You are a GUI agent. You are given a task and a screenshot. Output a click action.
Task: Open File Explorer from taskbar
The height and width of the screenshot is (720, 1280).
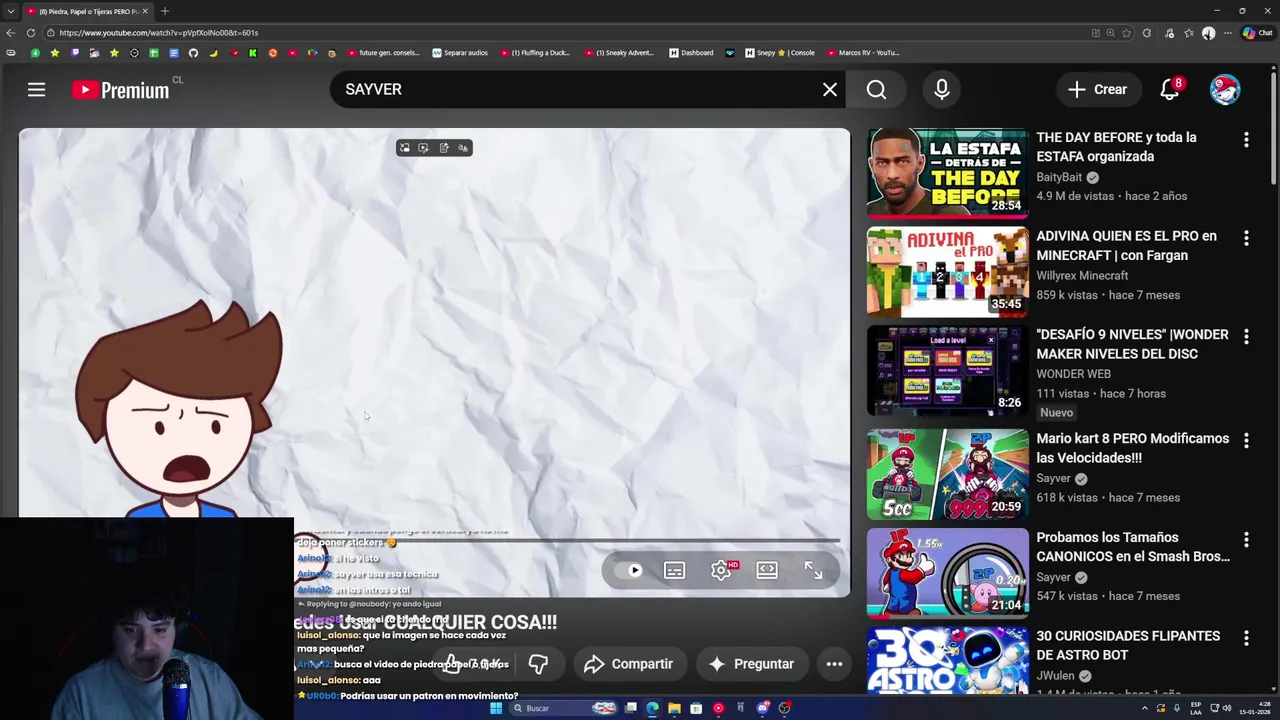[x=674, y=708]
